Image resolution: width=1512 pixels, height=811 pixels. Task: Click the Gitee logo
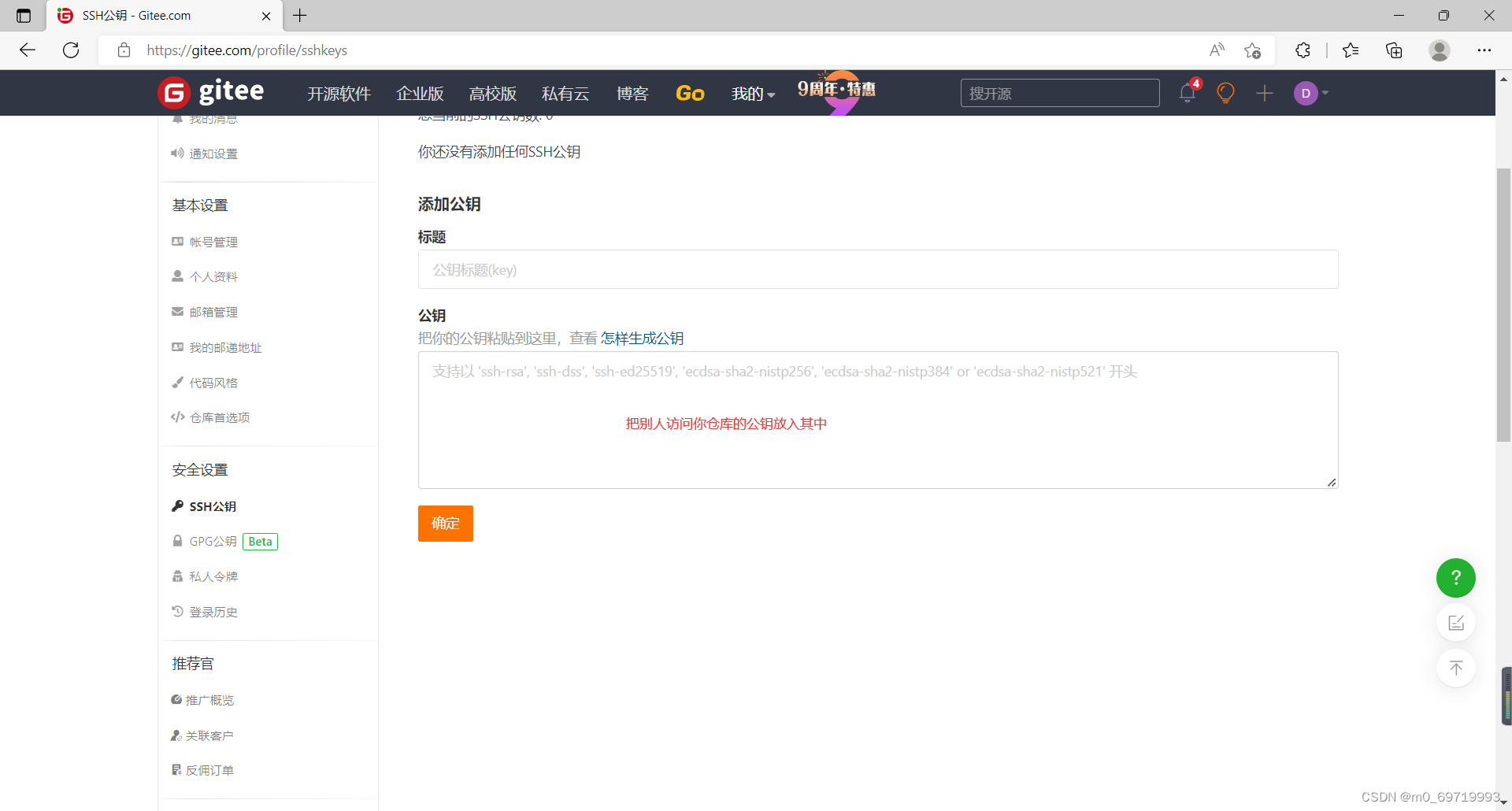coord(210,92)
